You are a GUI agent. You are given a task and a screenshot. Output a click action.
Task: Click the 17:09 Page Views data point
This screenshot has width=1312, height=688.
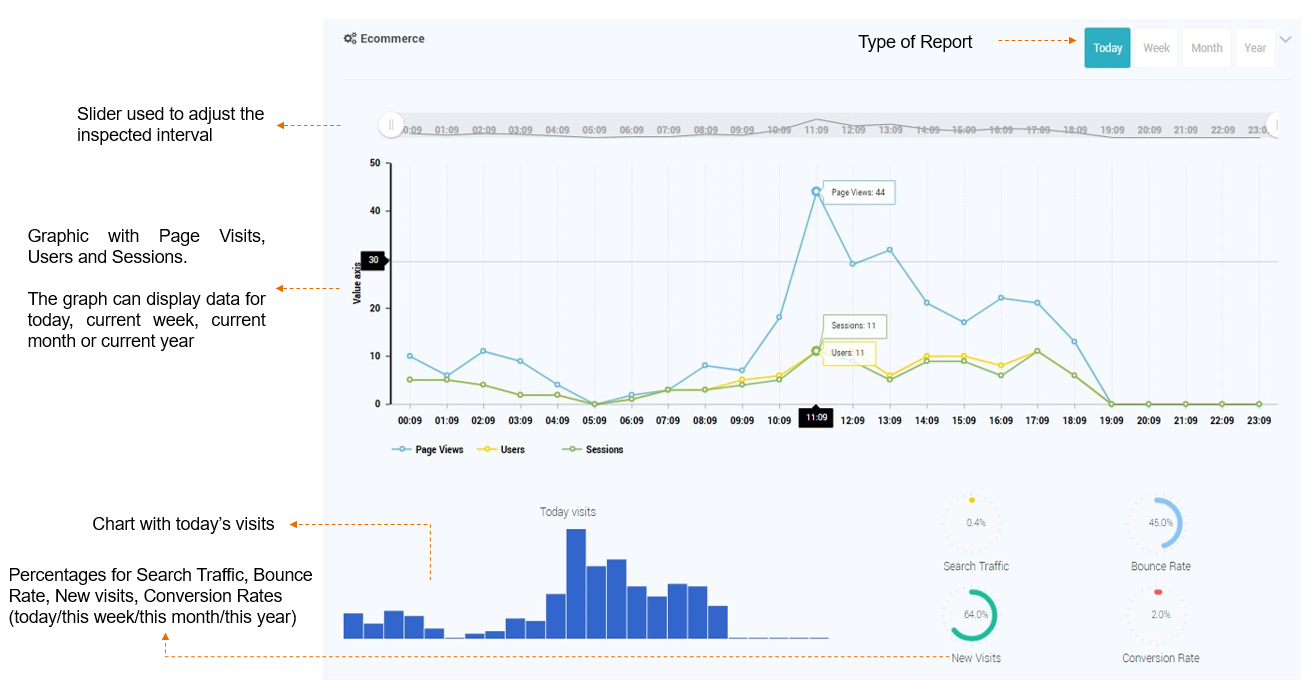pyautogui.click(x=1037, y=303)
